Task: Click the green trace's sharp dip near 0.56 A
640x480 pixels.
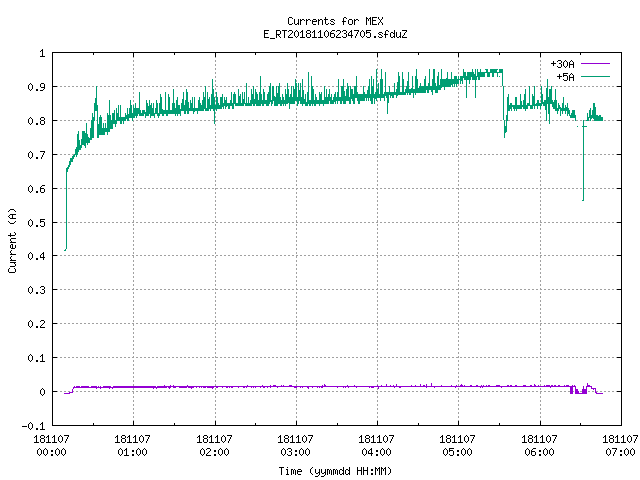Action: 583,200
